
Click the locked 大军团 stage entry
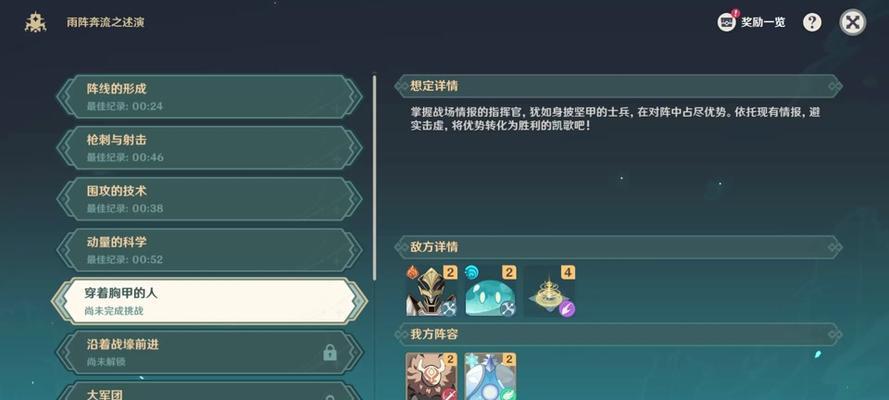pos(209,392)
